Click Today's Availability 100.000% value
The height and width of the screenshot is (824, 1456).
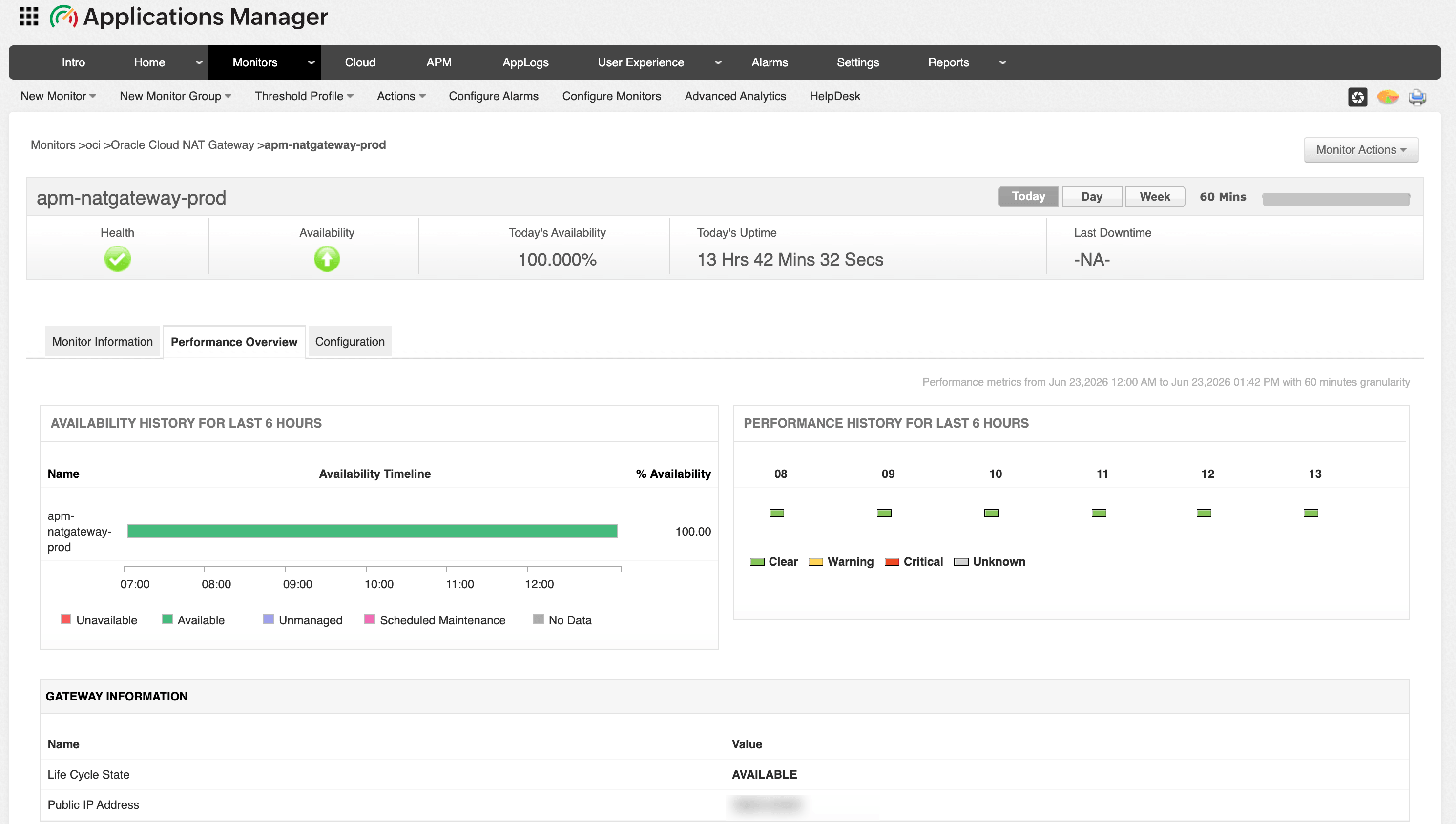click(x=557, y=259)
